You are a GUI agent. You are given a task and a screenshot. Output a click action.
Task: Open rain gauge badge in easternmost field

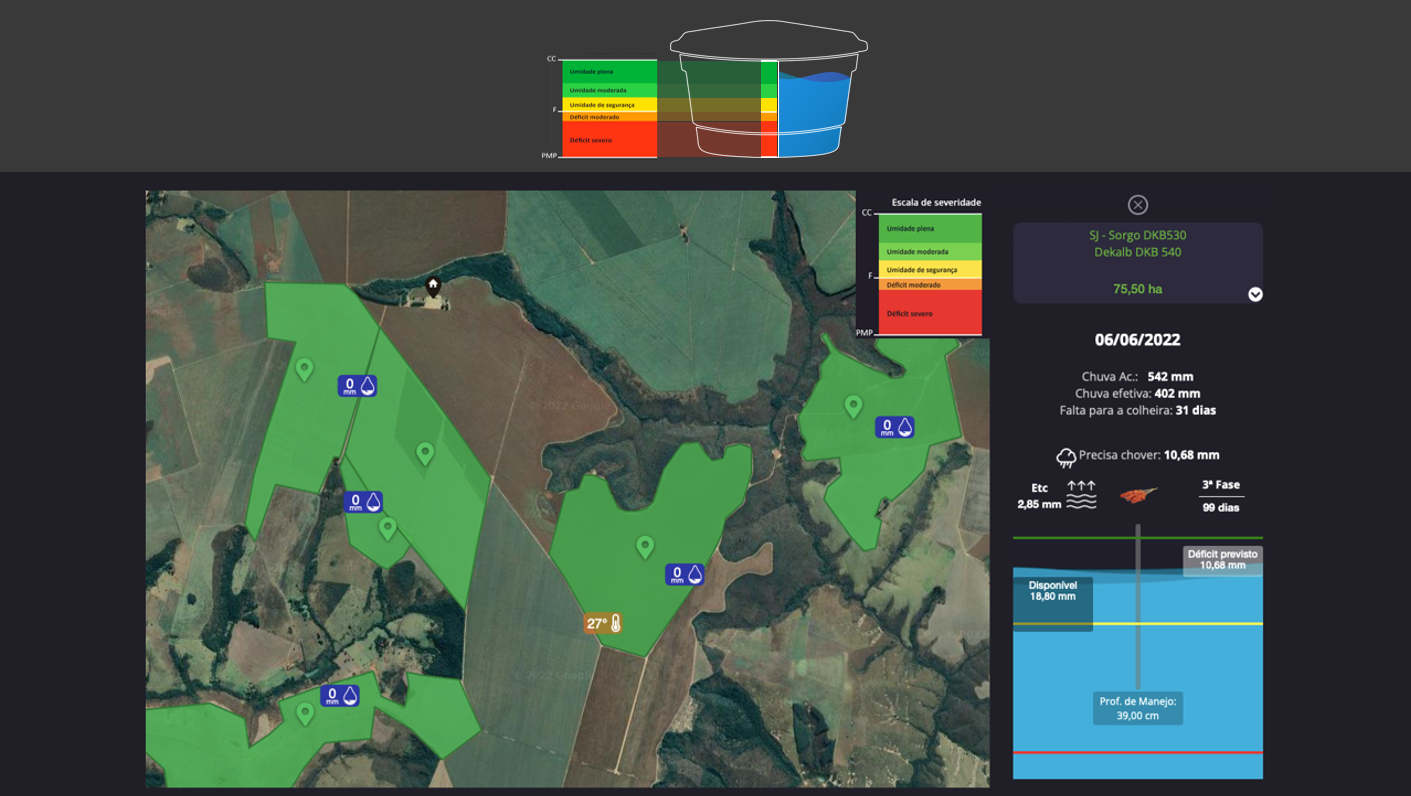point(894,427)
